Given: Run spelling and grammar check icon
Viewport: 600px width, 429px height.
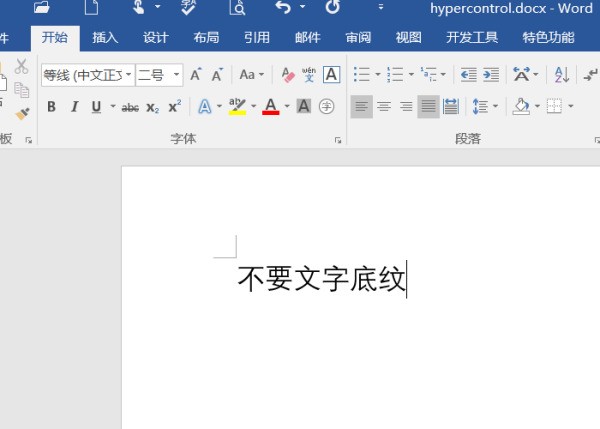Looking at the screenshot, I should 188,7.
